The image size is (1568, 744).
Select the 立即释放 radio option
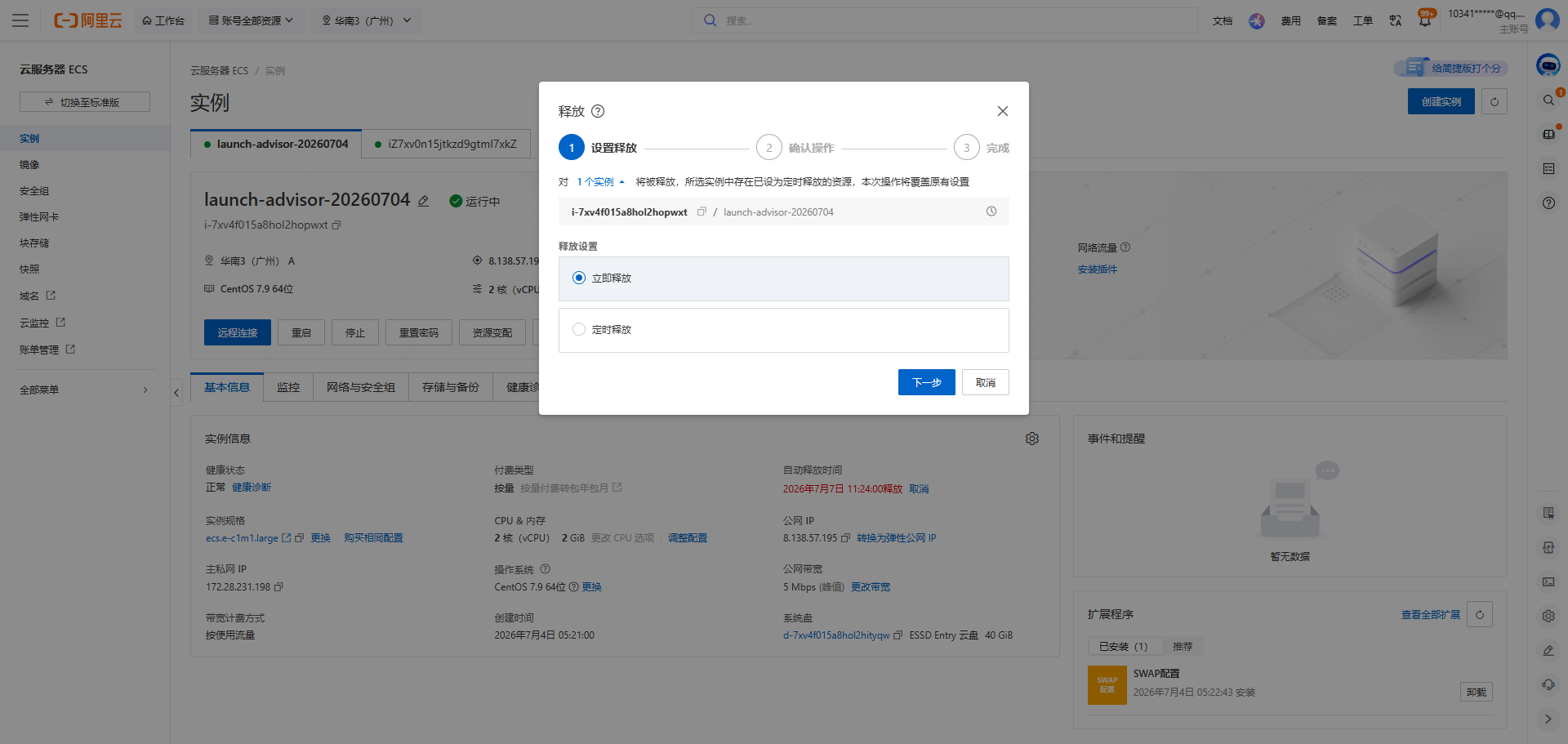[x=579, y=278]
